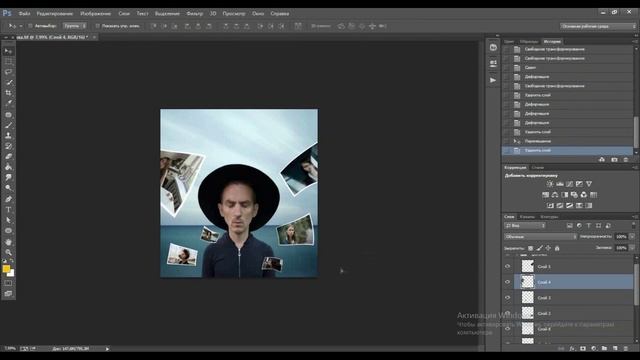Select the Horizontal Type tool
Image resolution: width=640 pixels, height=360 pixels.
(8, 210)
